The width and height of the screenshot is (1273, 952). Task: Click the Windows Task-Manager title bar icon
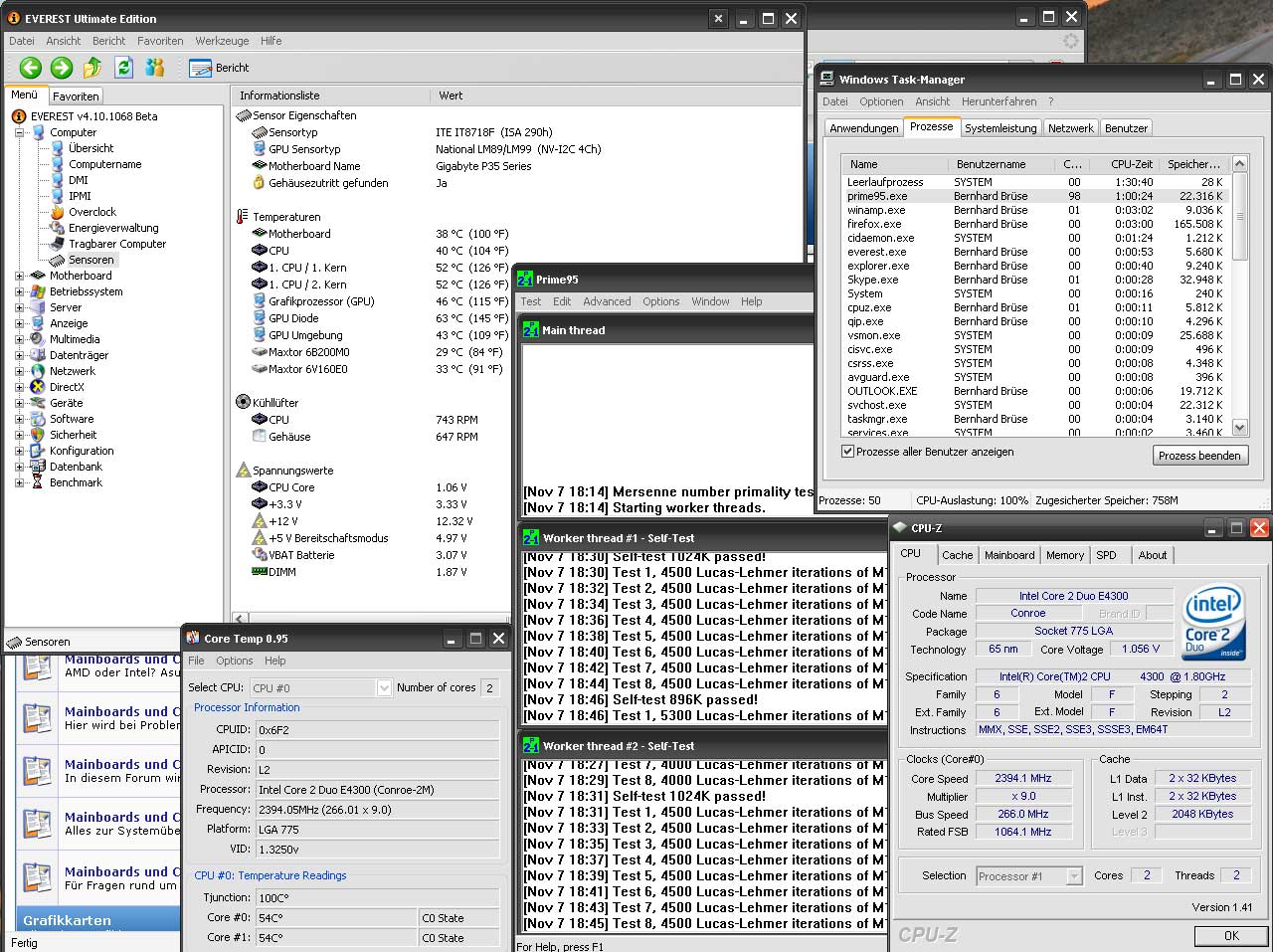point(827,80)
